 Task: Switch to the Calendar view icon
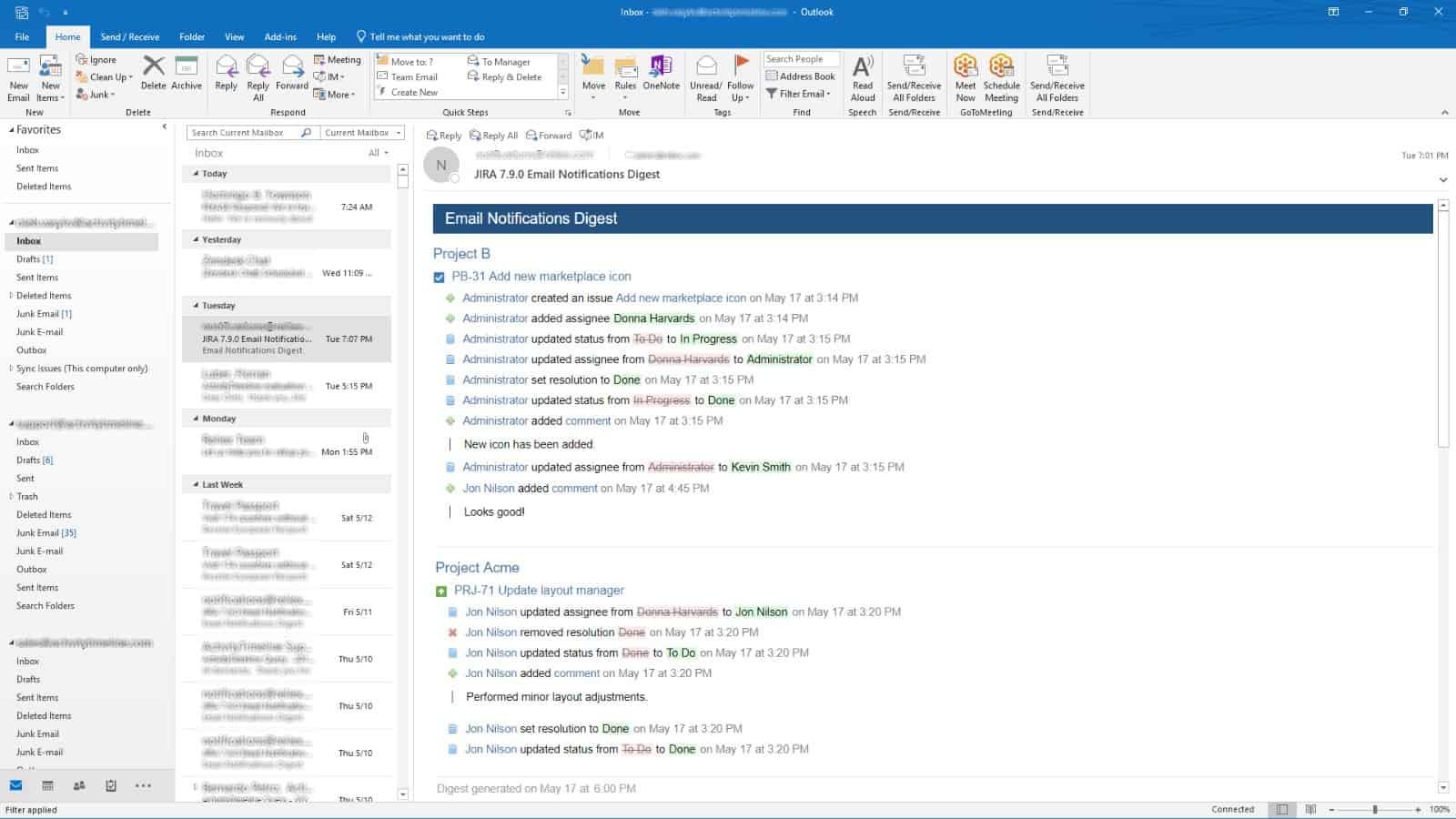(47, 785)
